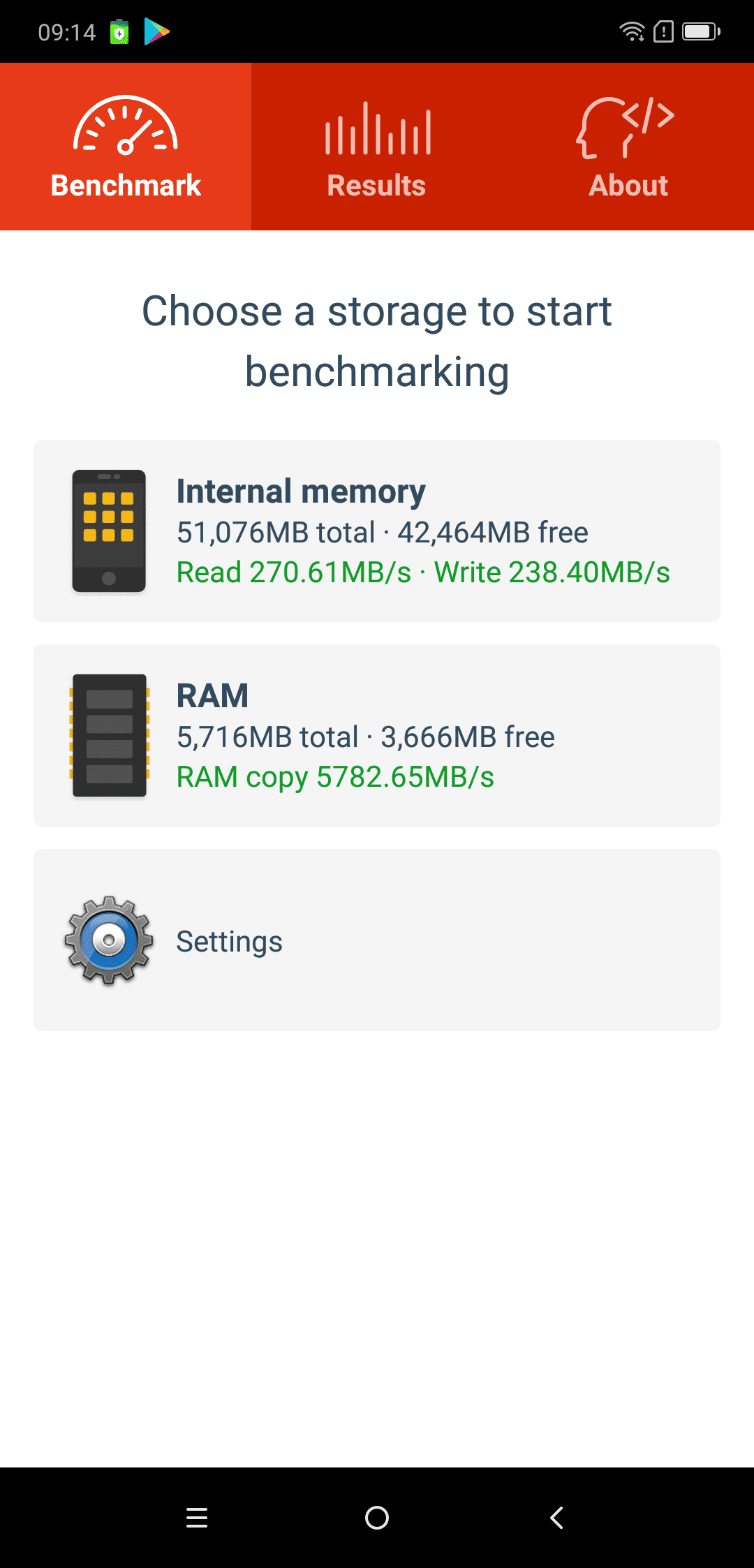Tap the RAM copy 5782.65MB/s result
The height and width of the screenshot is (1568, 754).
[335, 777]
